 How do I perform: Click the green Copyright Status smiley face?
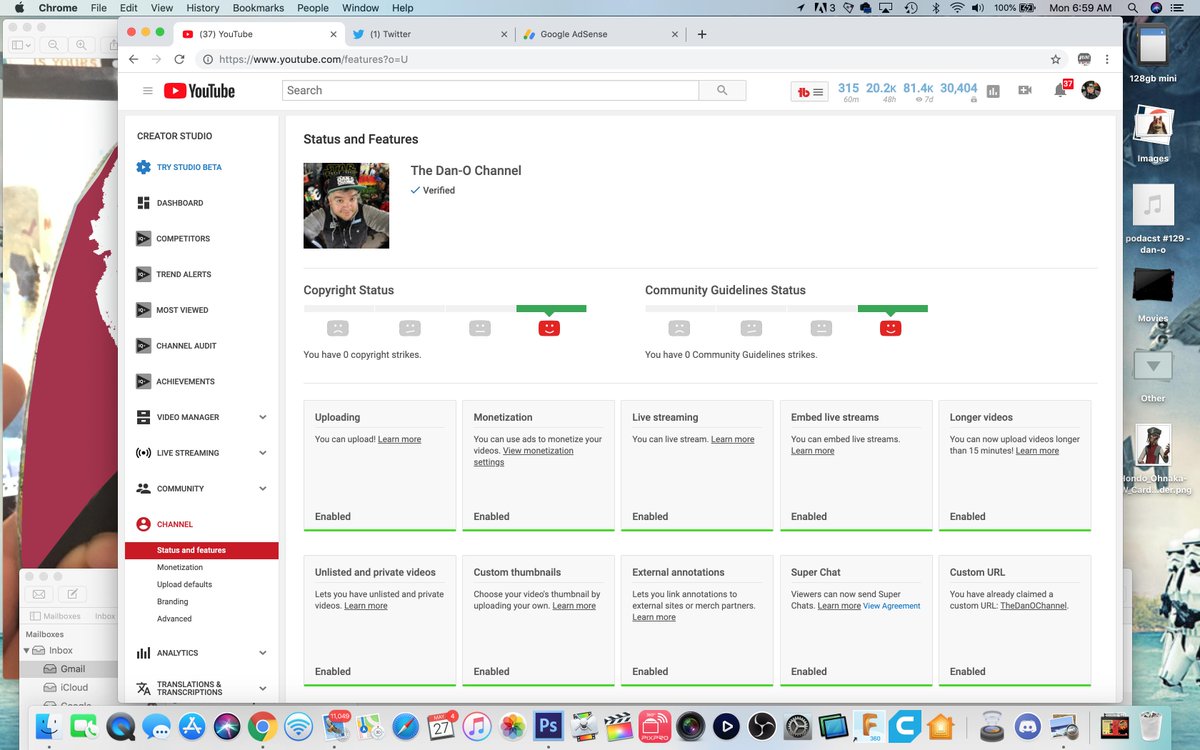point(549,328)
